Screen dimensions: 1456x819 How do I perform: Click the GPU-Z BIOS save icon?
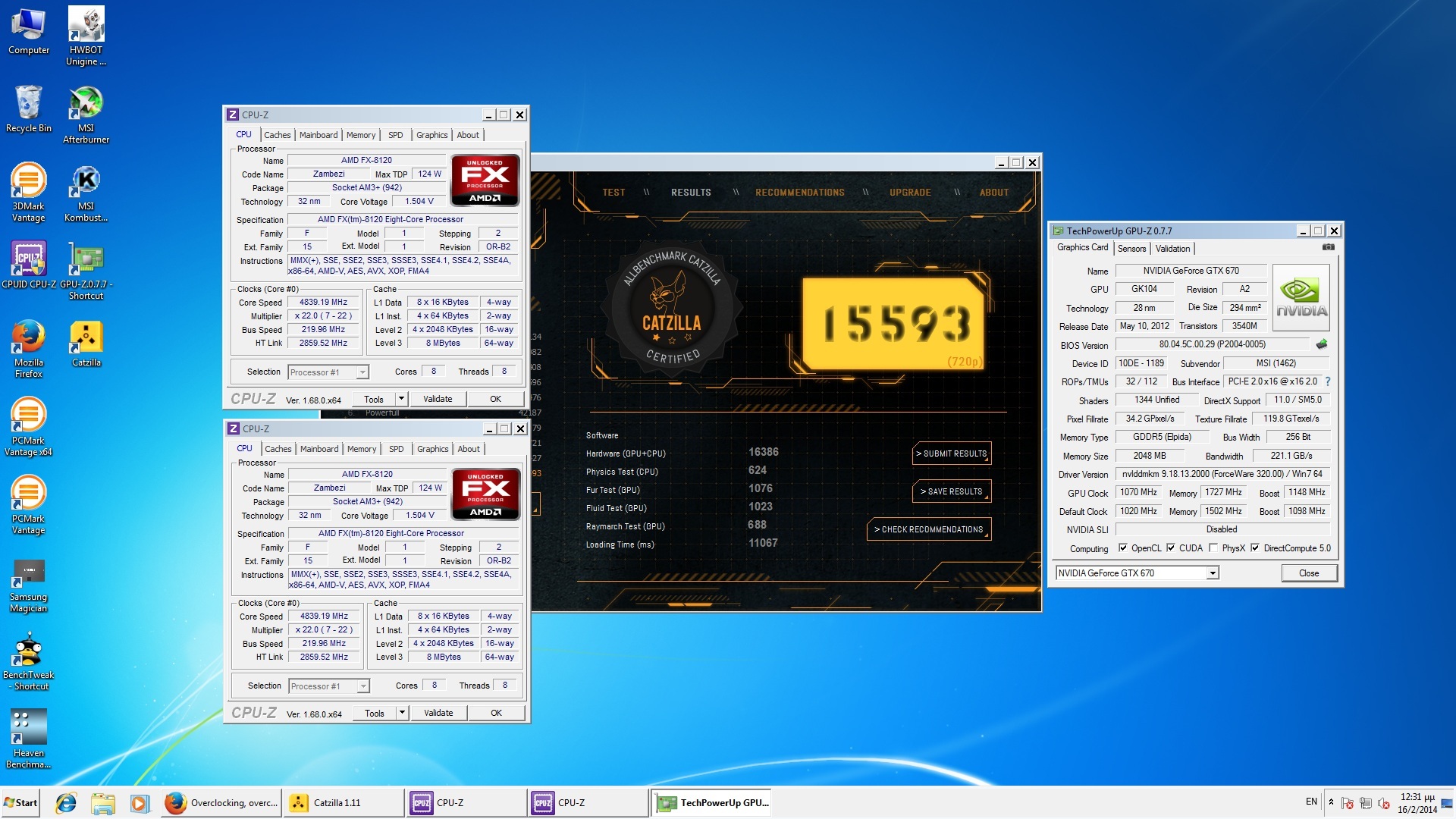[x=1322, y=344]
